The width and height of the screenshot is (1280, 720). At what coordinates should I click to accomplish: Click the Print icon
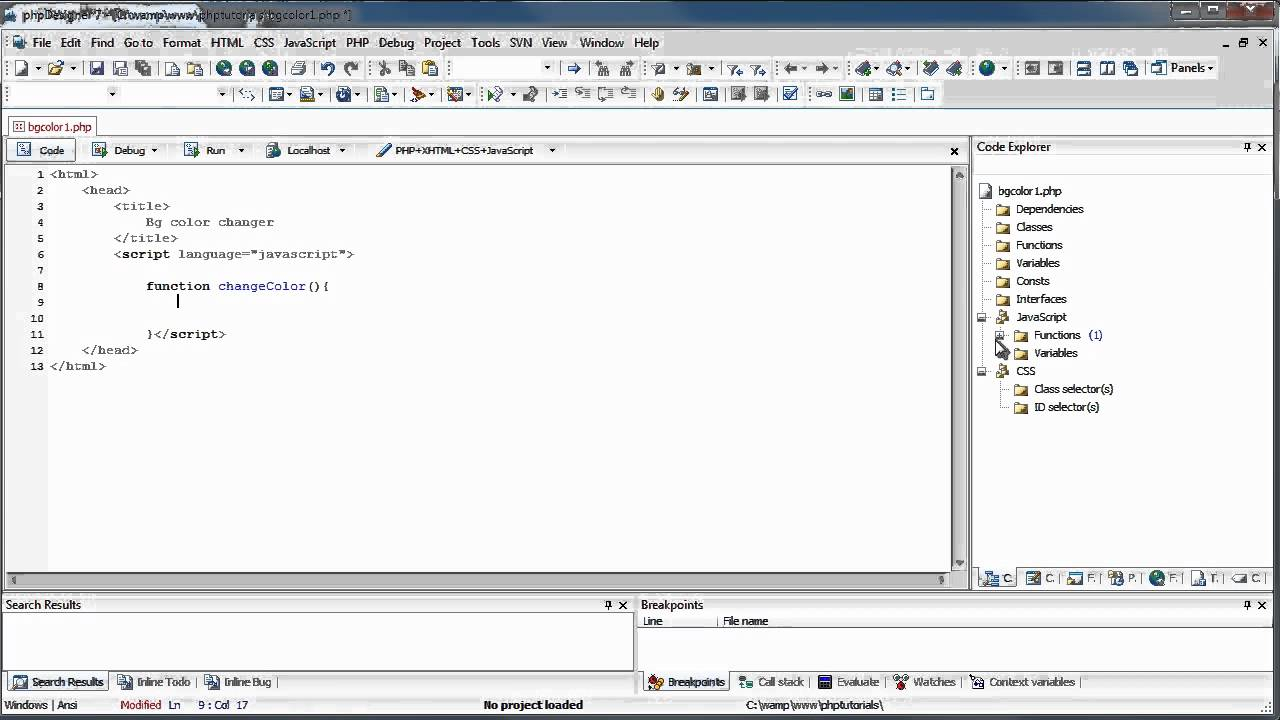[298, 68]
